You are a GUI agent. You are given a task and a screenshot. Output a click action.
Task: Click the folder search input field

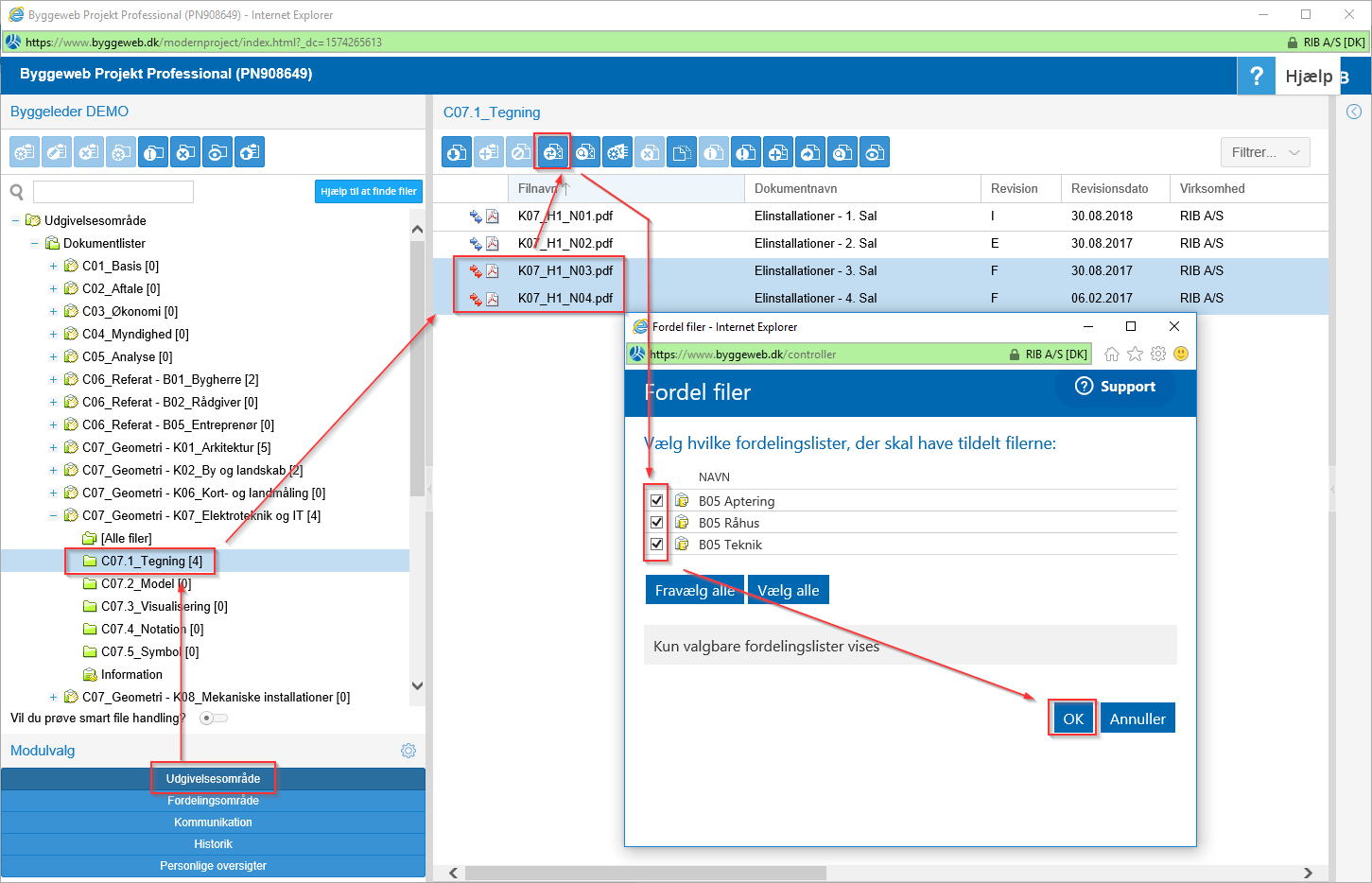[113, 192]
